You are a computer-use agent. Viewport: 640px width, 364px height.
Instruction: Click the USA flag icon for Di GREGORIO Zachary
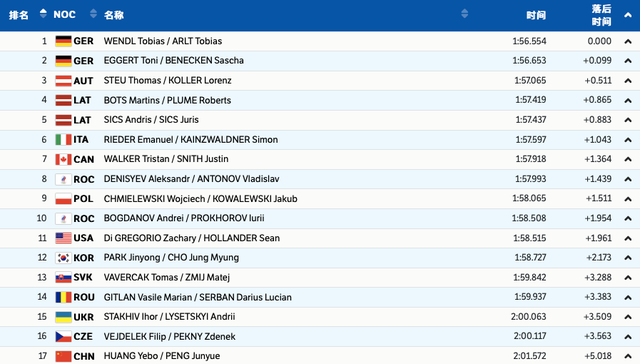pyautogui.click(x=63, y=238)
